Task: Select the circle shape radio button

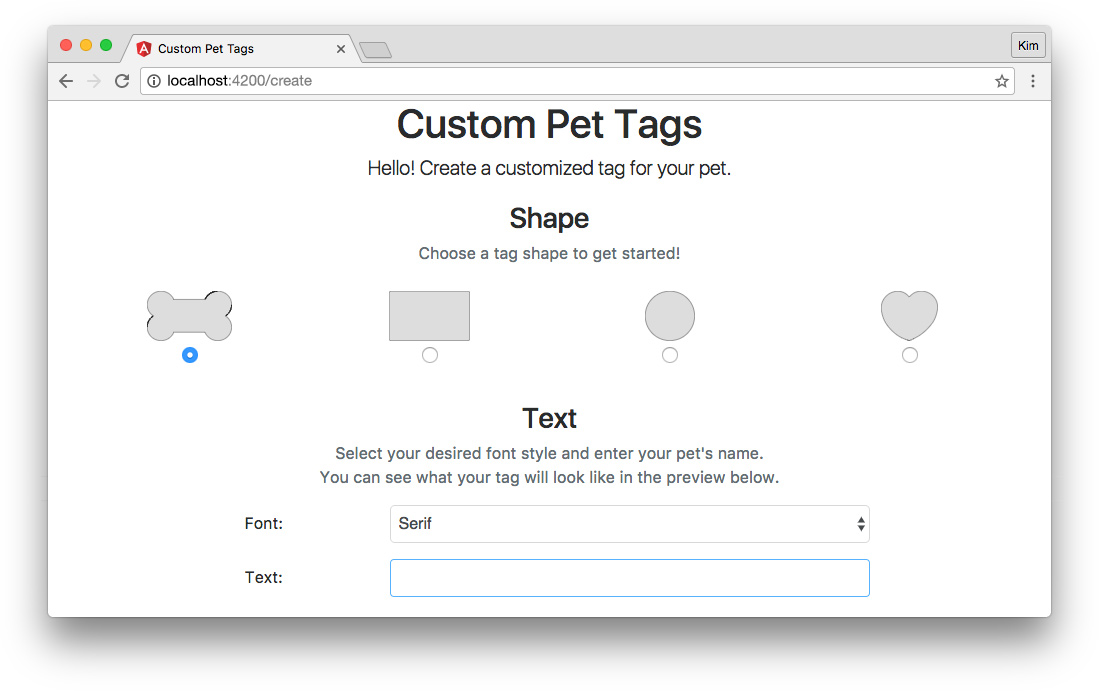Action: point(670,355)
